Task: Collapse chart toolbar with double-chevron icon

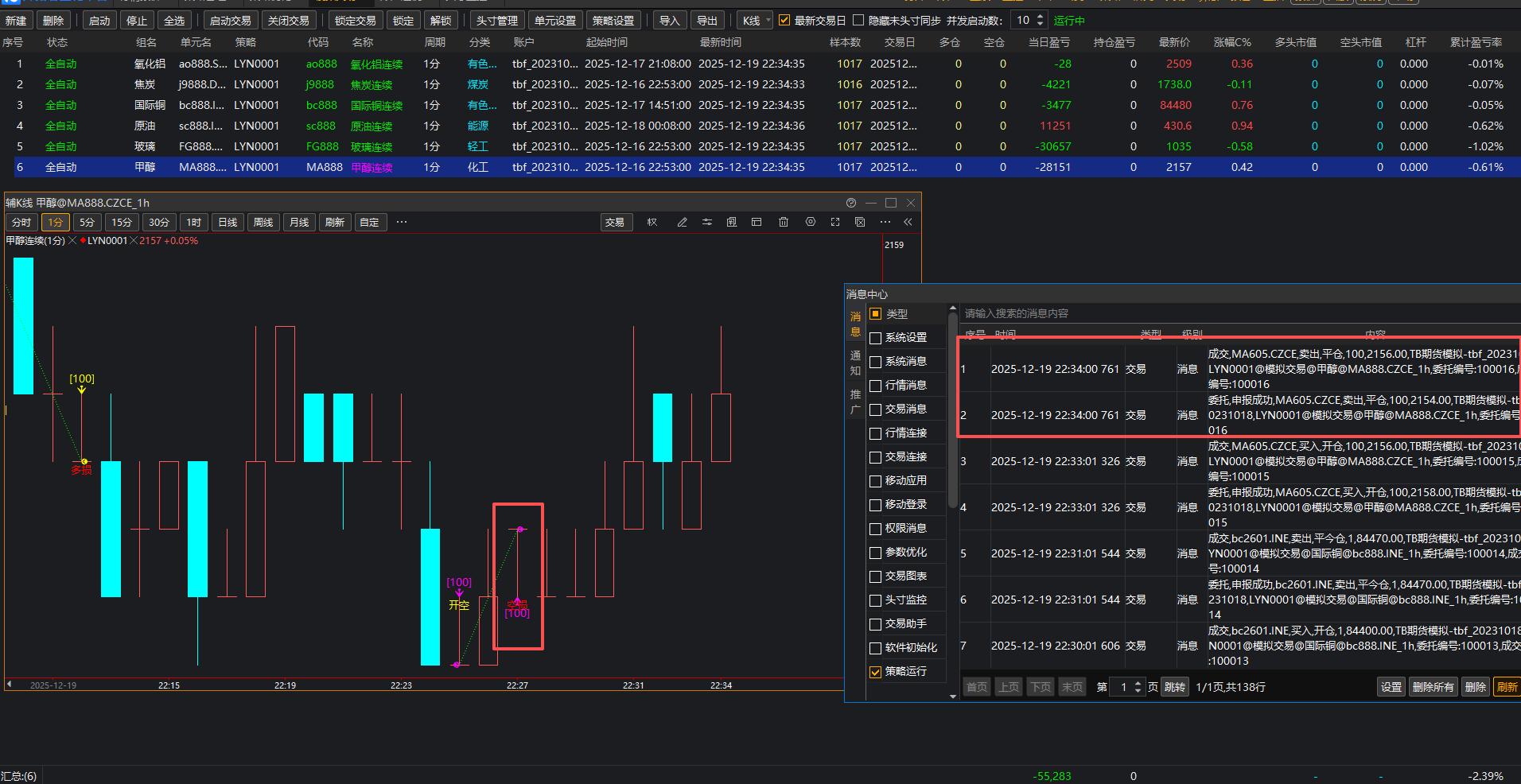Action: (908, 223)
